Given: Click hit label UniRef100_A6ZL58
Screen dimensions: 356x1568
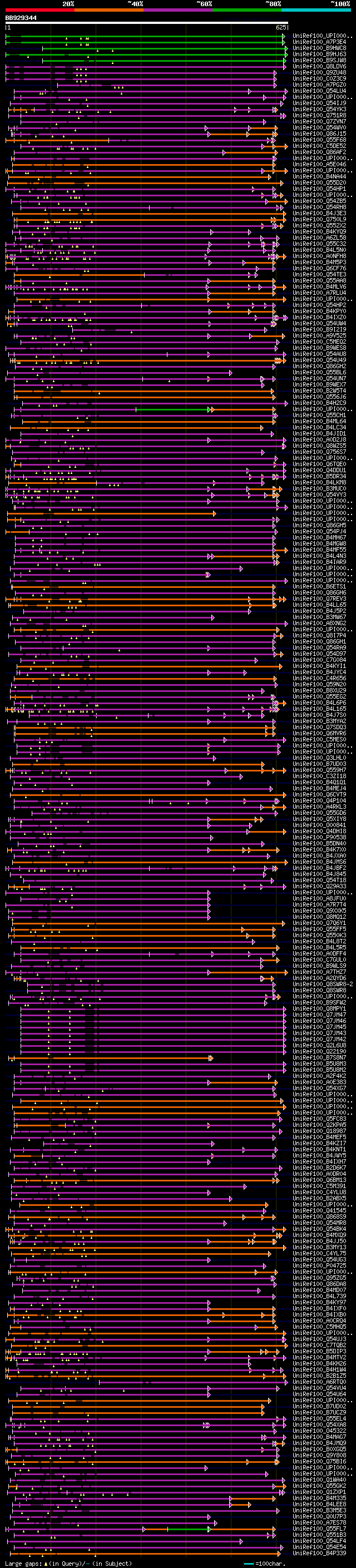Looking at the screenshot, I should click(x=319, y=238).
